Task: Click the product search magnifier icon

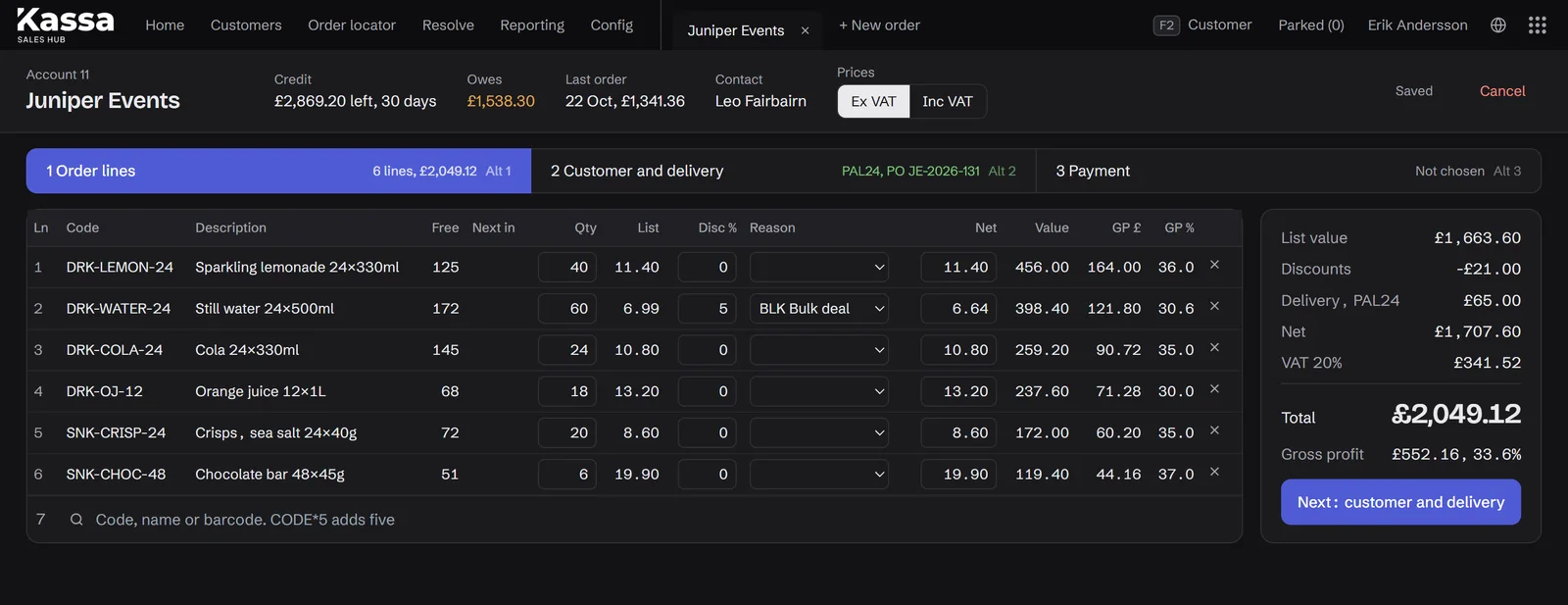Action: [76, 520]
